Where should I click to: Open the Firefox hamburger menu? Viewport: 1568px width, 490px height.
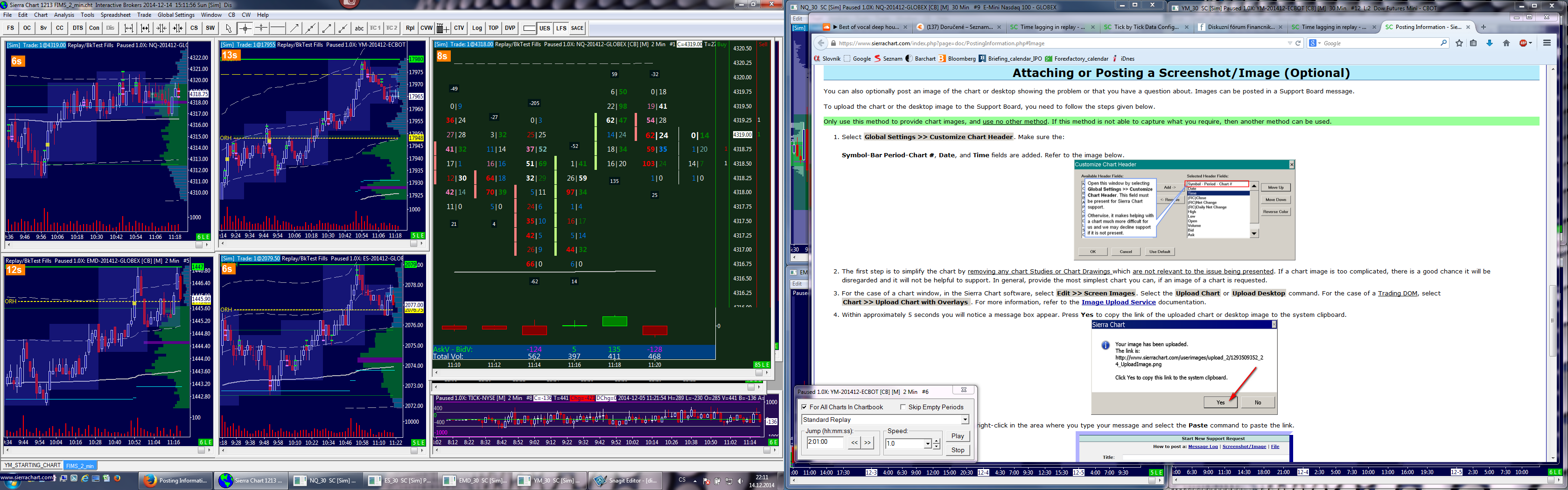click(x=1547, y=43)
